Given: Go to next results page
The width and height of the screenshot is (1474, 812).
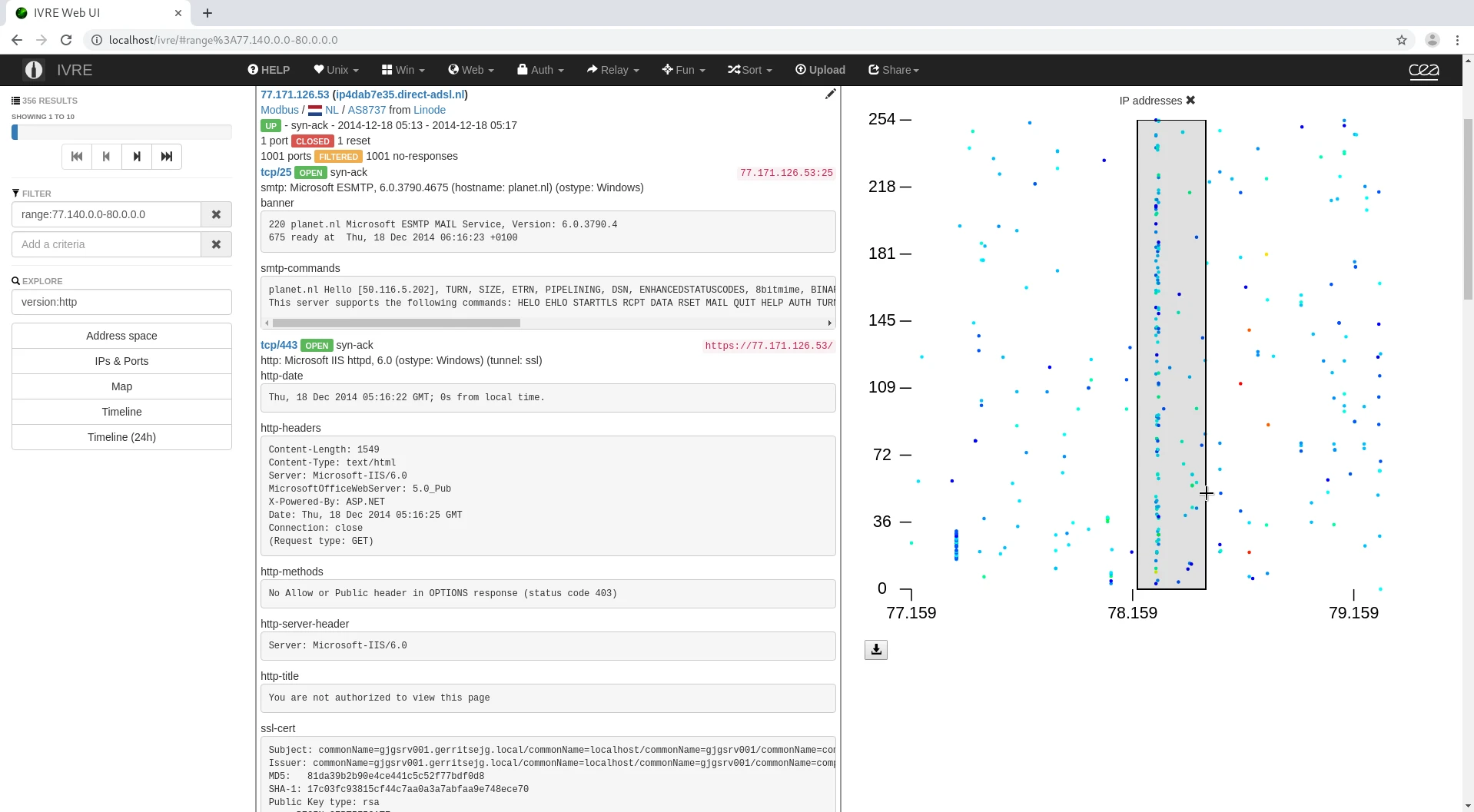Looking at the screenshot, I should [137, 157].
